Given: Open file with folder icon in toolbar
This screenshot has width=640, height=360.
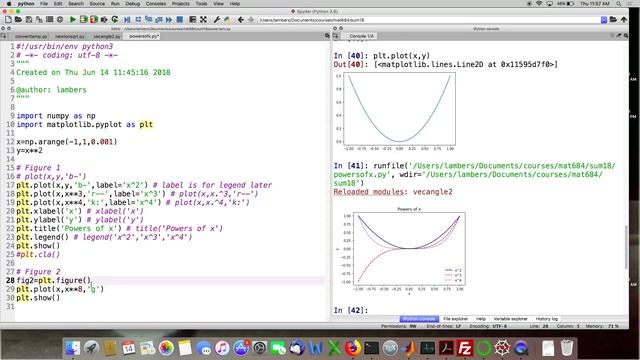Looking at the screenshot, I should pos(18,20).
